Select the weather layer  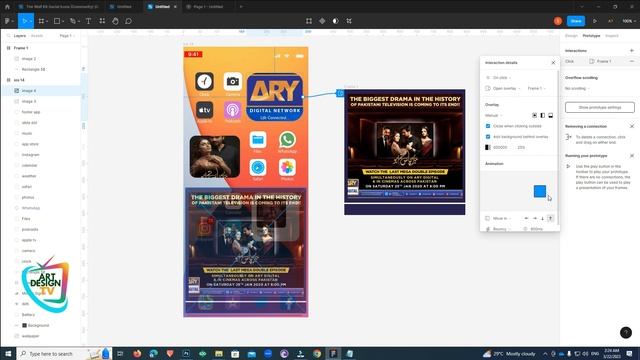[x=41, y=176]
